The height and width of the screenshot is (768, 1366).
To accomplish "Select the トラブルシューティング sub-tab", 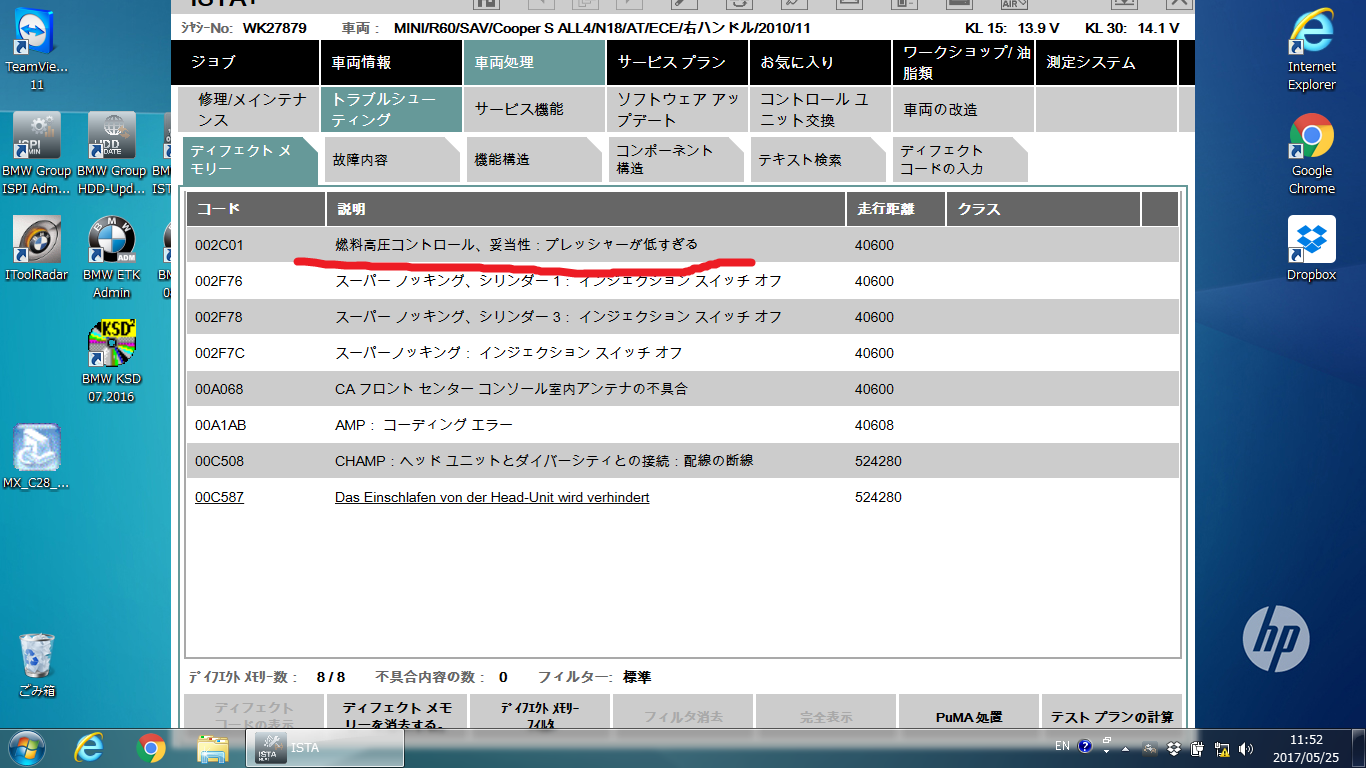I will coord(391,110).
